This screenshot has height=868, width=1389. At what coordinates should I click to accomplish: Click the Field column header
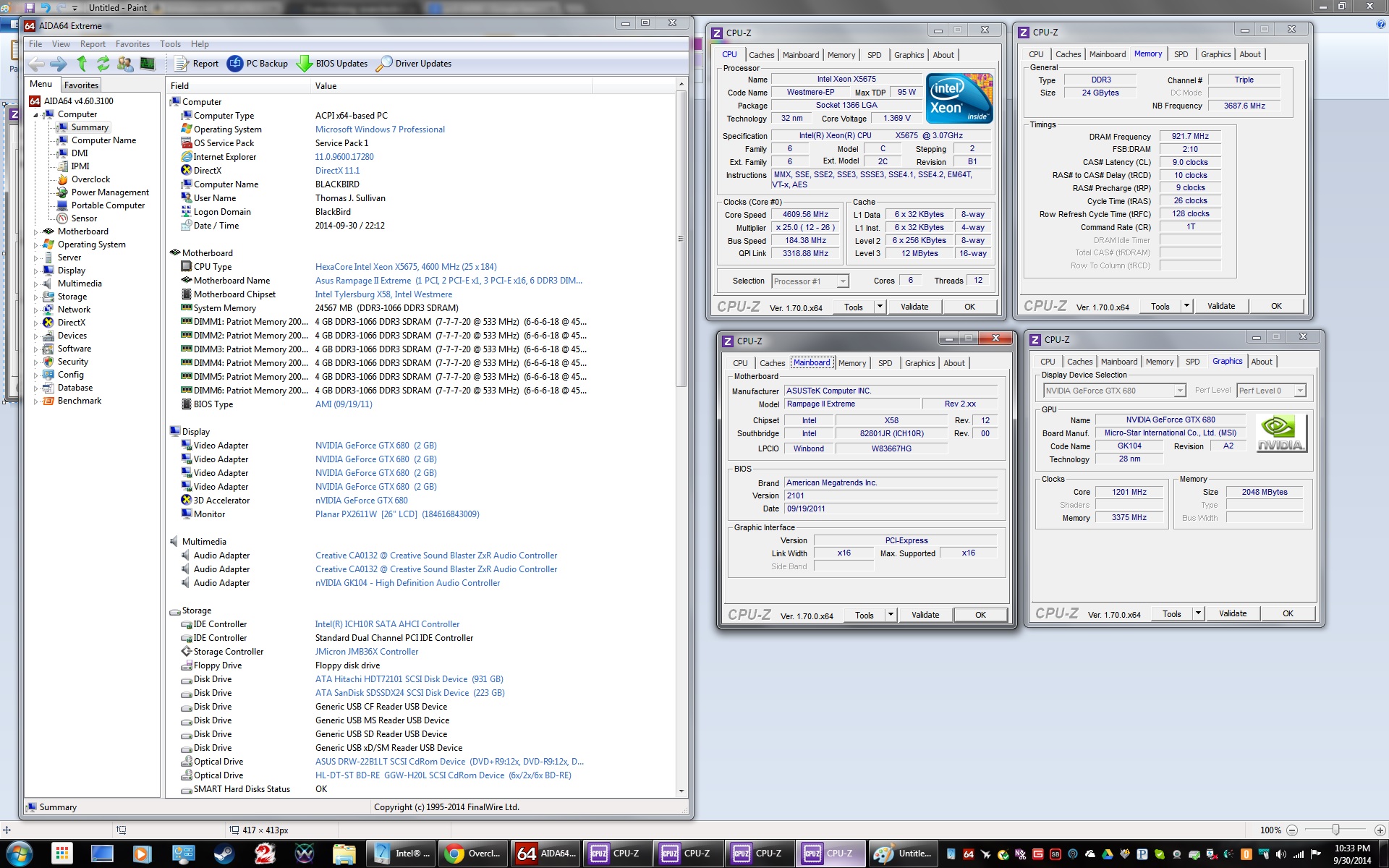pos(238,86)
